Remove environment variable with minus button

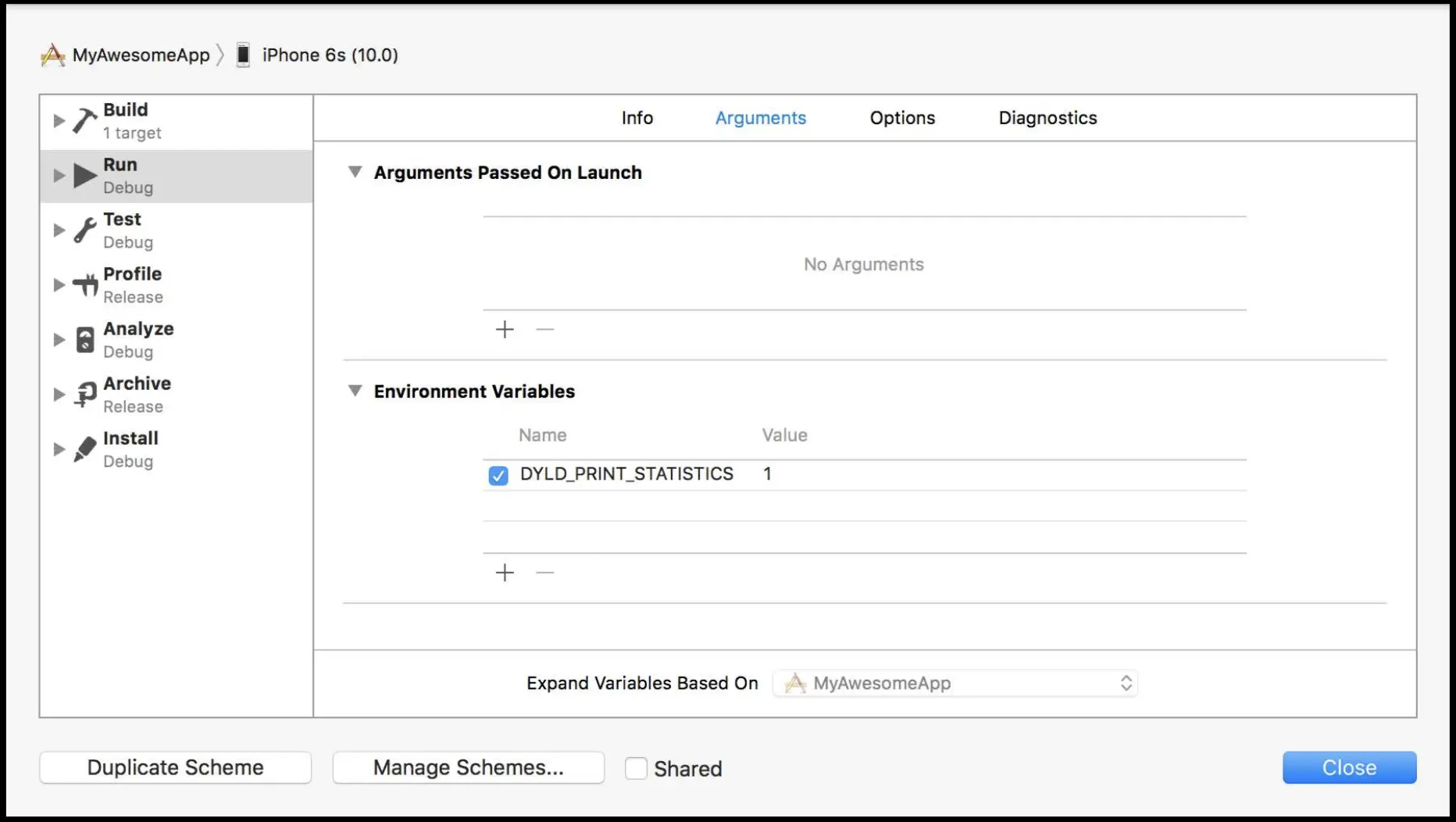point(545,573)
